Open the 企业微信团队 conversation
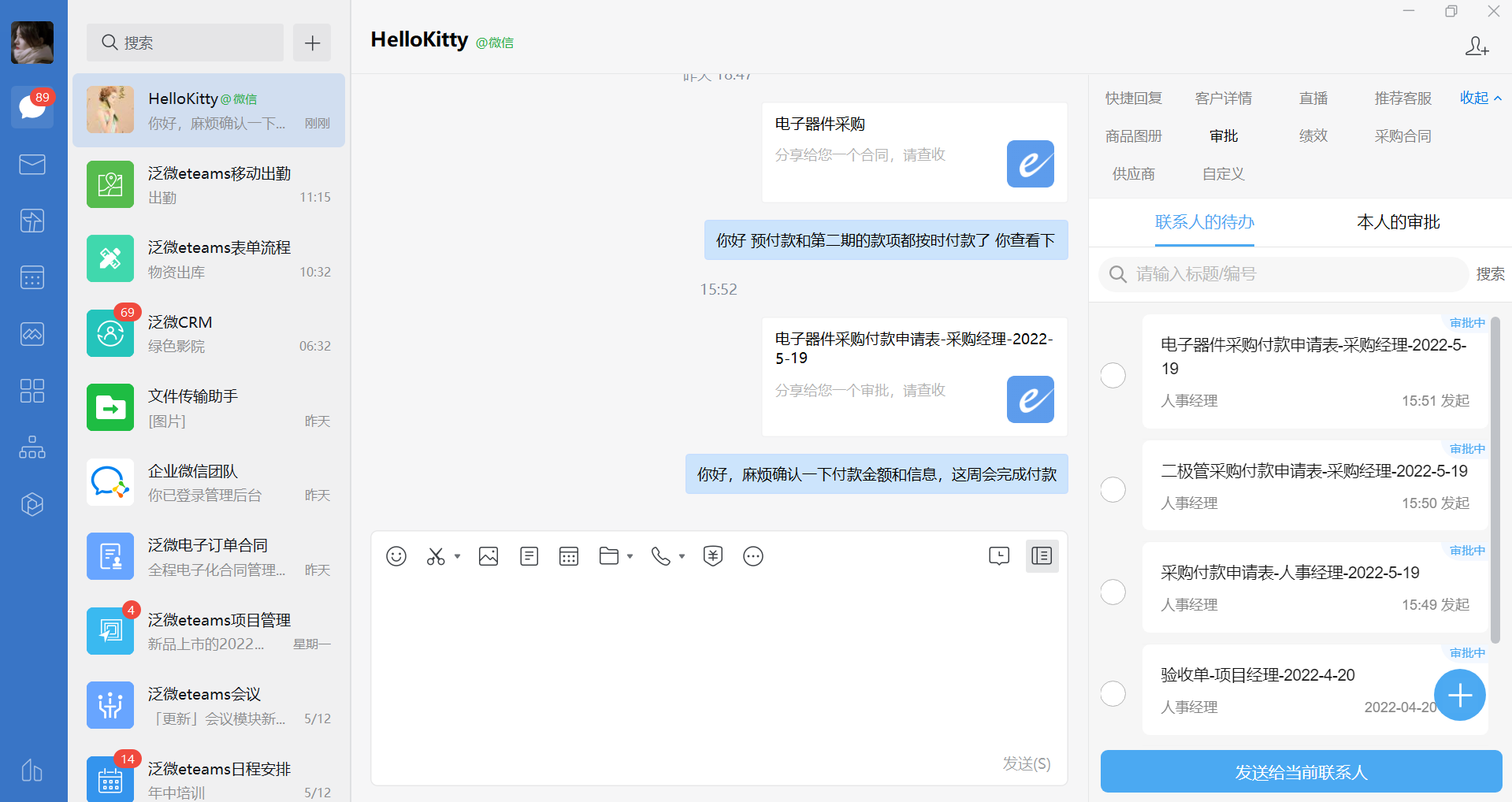Image resolution: width=1512 pixels, height=802 pixels. pos(209,482)
